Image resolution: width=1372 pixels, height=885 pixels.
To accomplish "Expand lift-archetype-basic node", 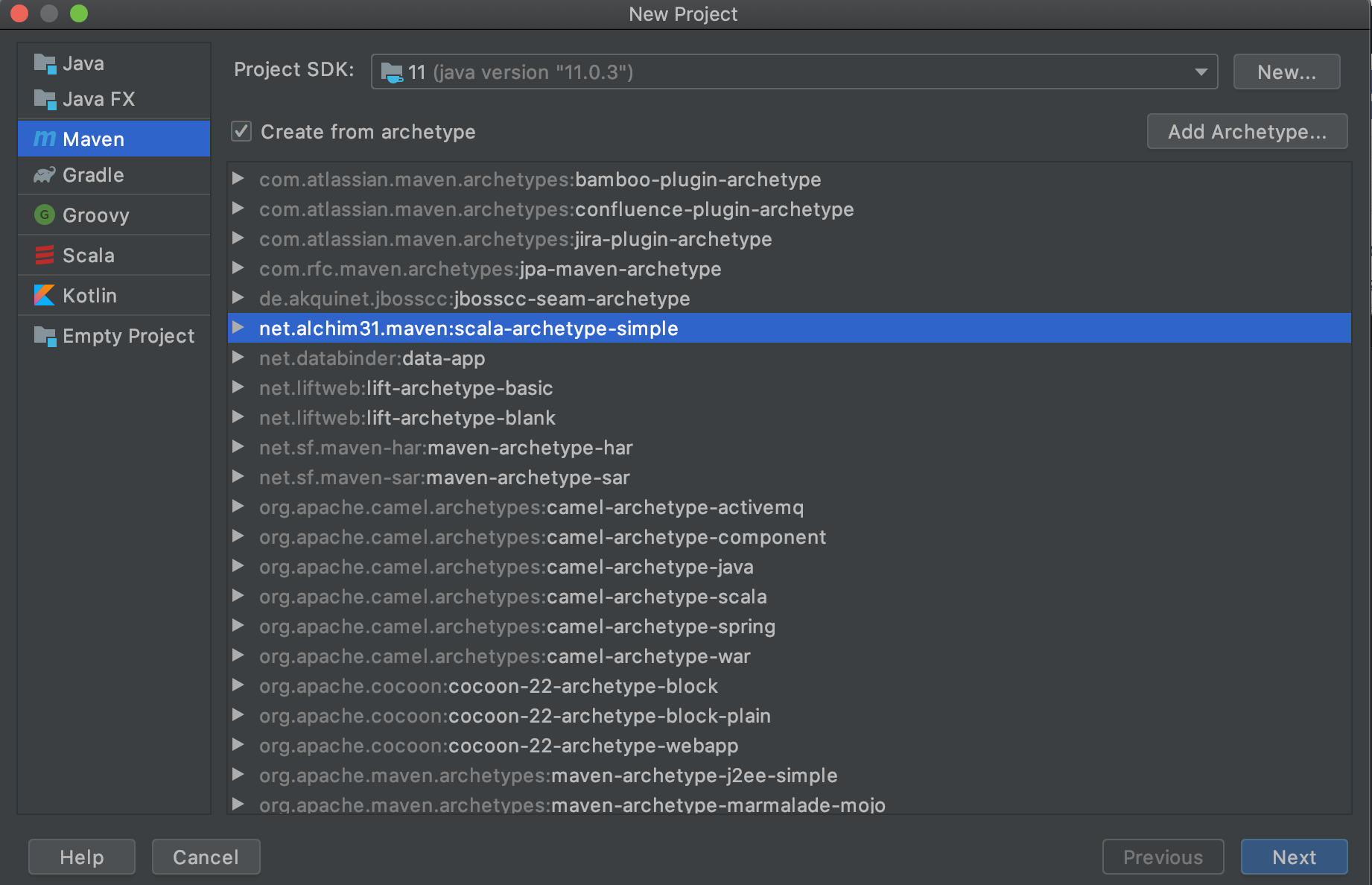I will coord(238,387).
